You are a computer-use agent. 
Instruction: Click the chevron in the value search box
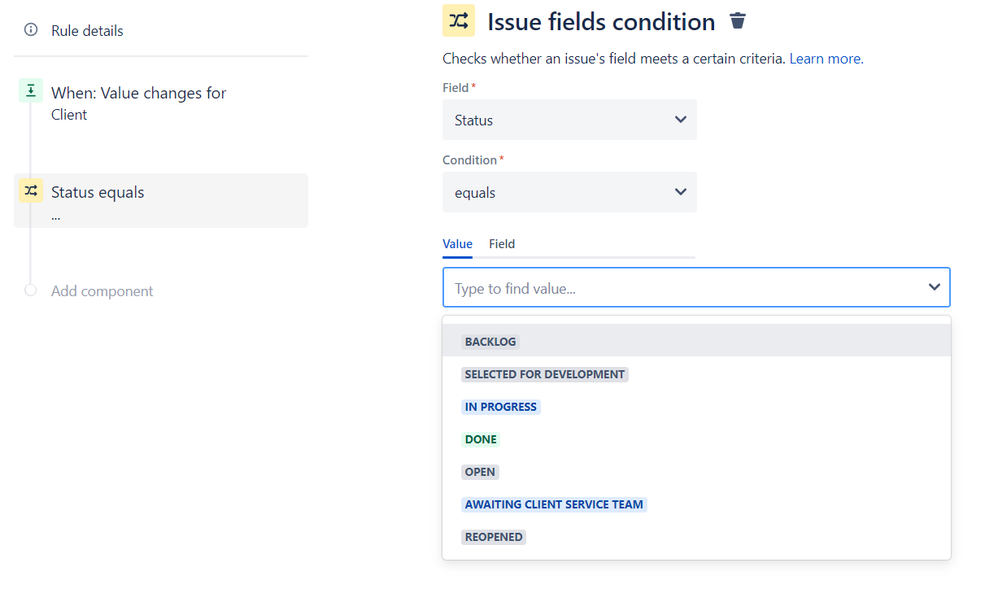(x=934, y=288)
